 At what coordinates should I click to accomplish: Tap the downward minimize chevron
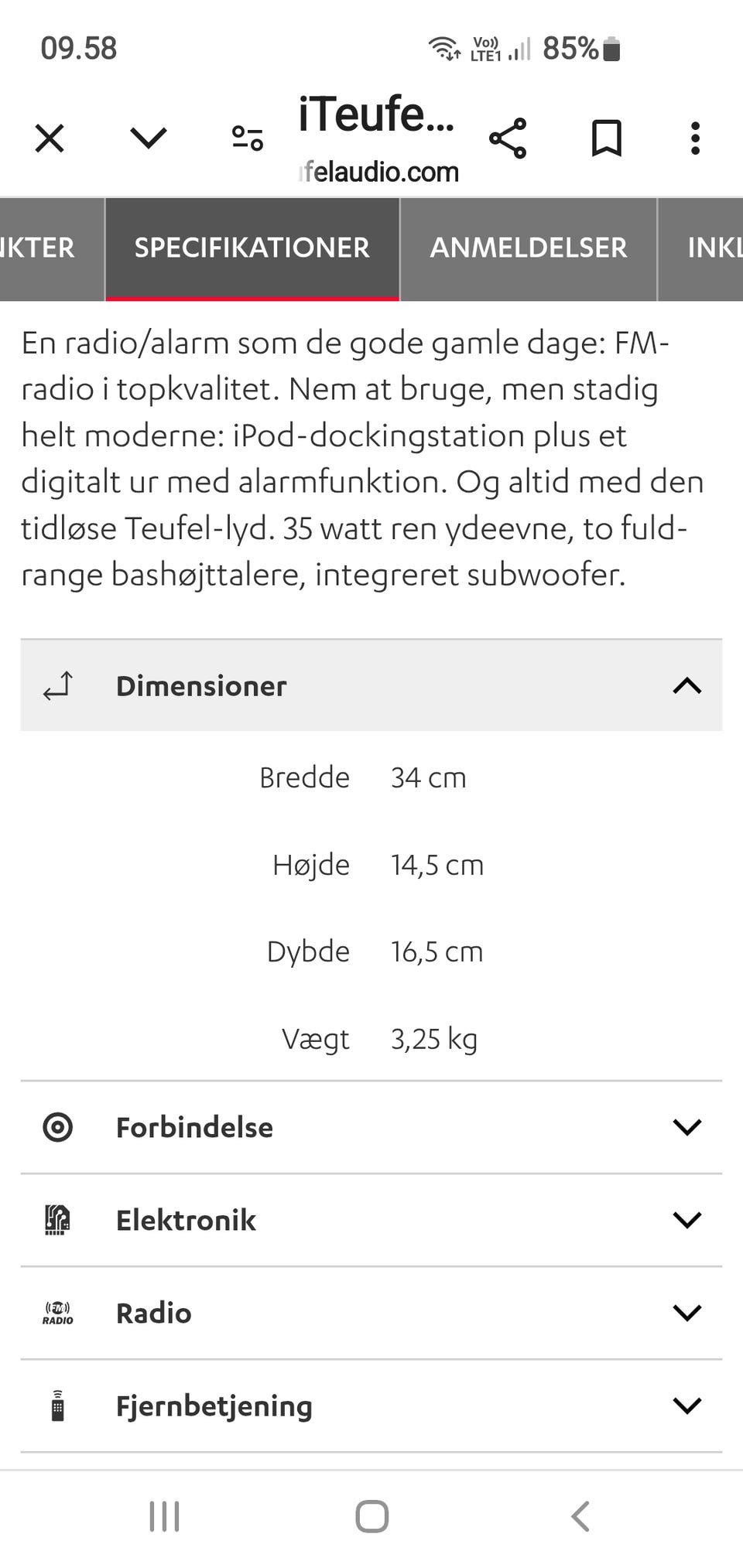click(x=149, y=138)
